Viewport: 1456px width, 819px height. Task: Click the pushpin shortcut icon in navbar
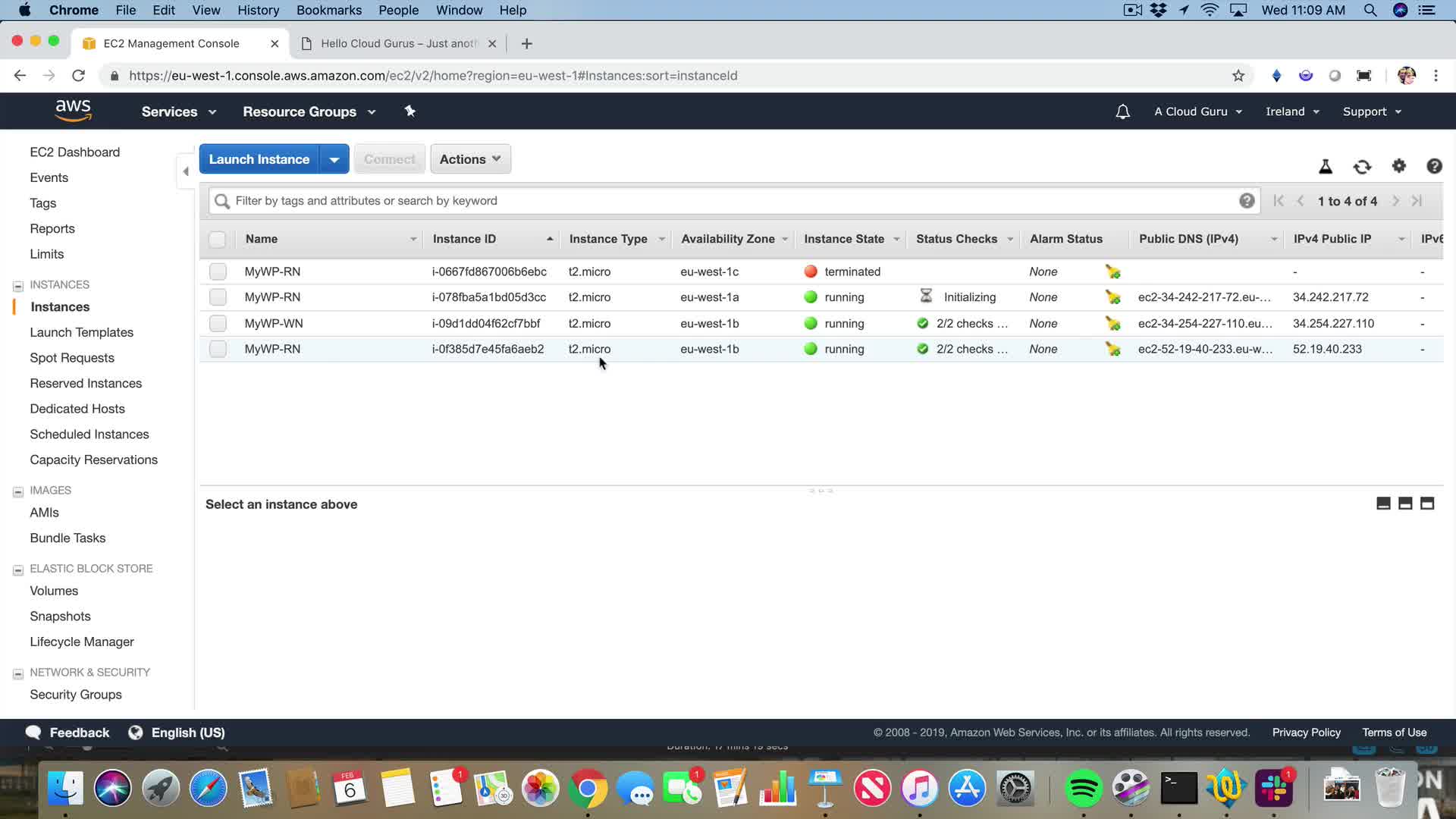pos(409,111)
